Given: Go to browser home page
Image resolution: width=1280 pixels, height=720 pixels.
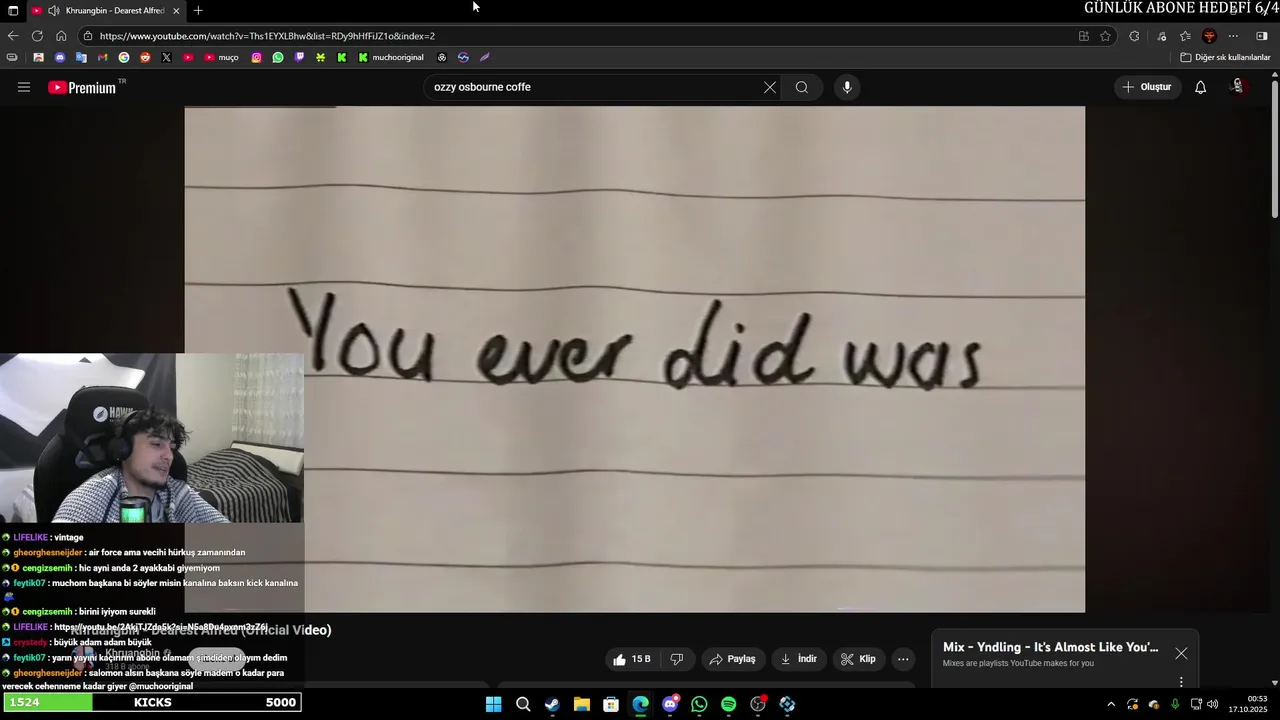Looking at the screenshot, I should tap(61, 36).
